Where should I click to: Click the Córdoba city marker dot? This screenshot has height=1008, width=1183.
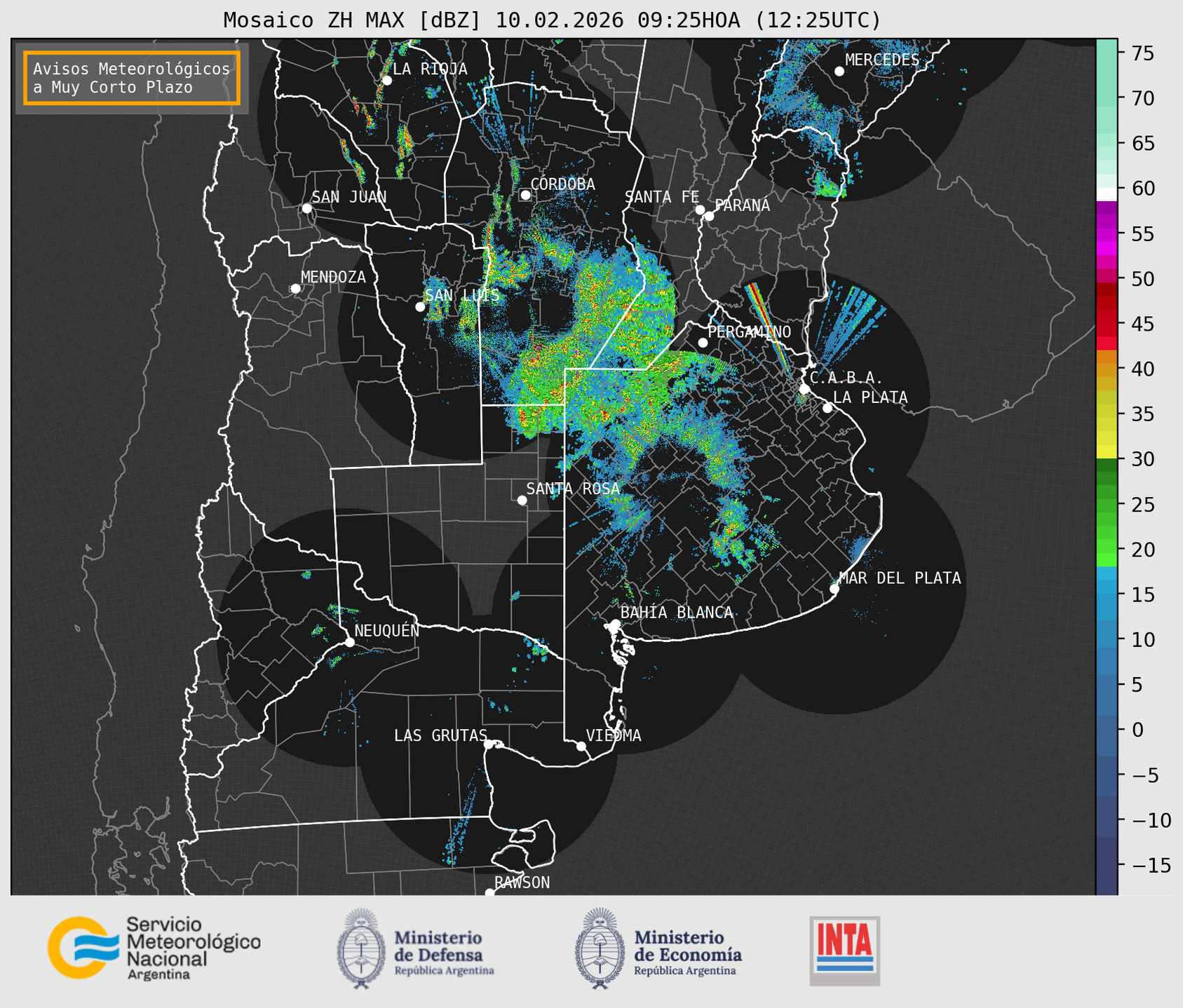tap(525, 195)
